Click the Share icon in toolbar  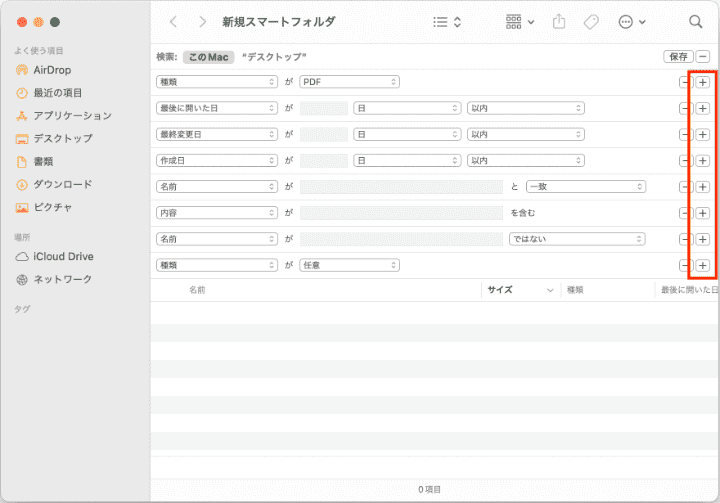coord(559,21)
